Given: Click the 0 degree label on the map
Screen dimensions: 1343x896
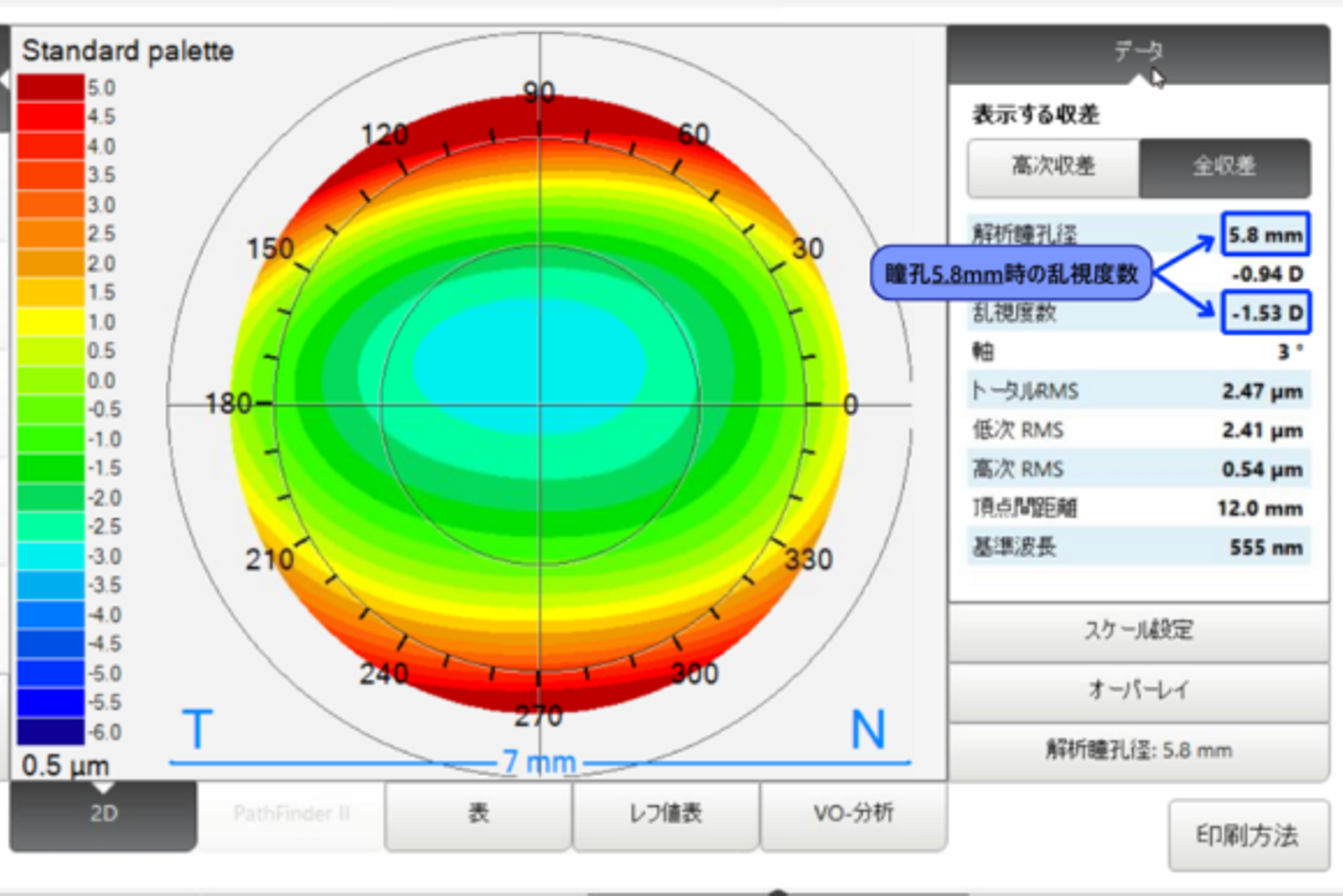Looking at the screenshot, I should [850, 405].
